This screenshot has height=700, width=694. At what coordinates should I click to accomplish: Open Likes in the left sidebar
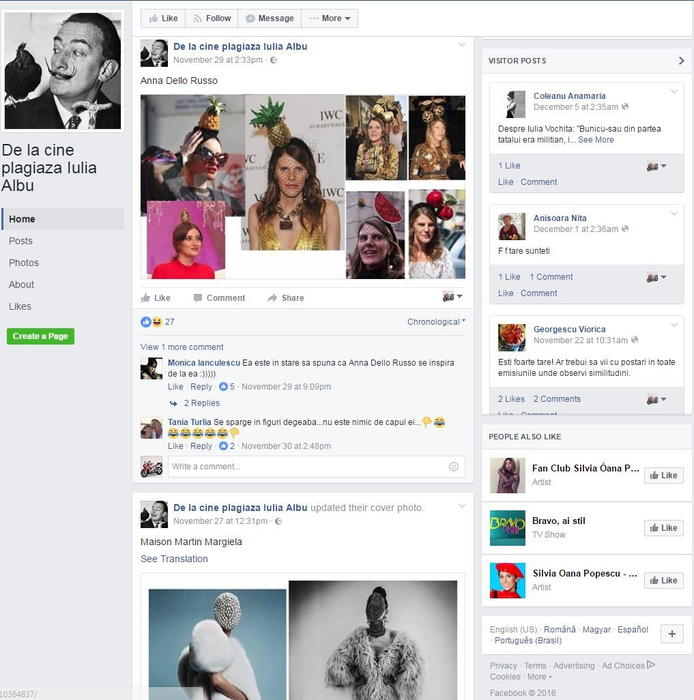pos(20,306)
